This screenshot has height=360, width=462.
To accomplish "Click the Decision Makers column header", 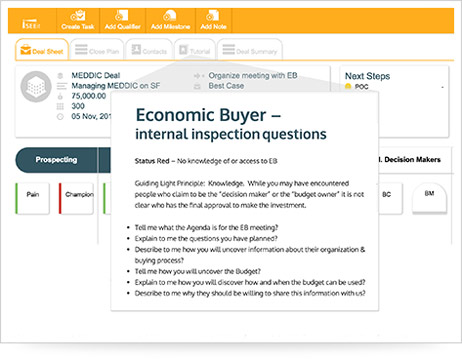I will (x=412, y=160).
